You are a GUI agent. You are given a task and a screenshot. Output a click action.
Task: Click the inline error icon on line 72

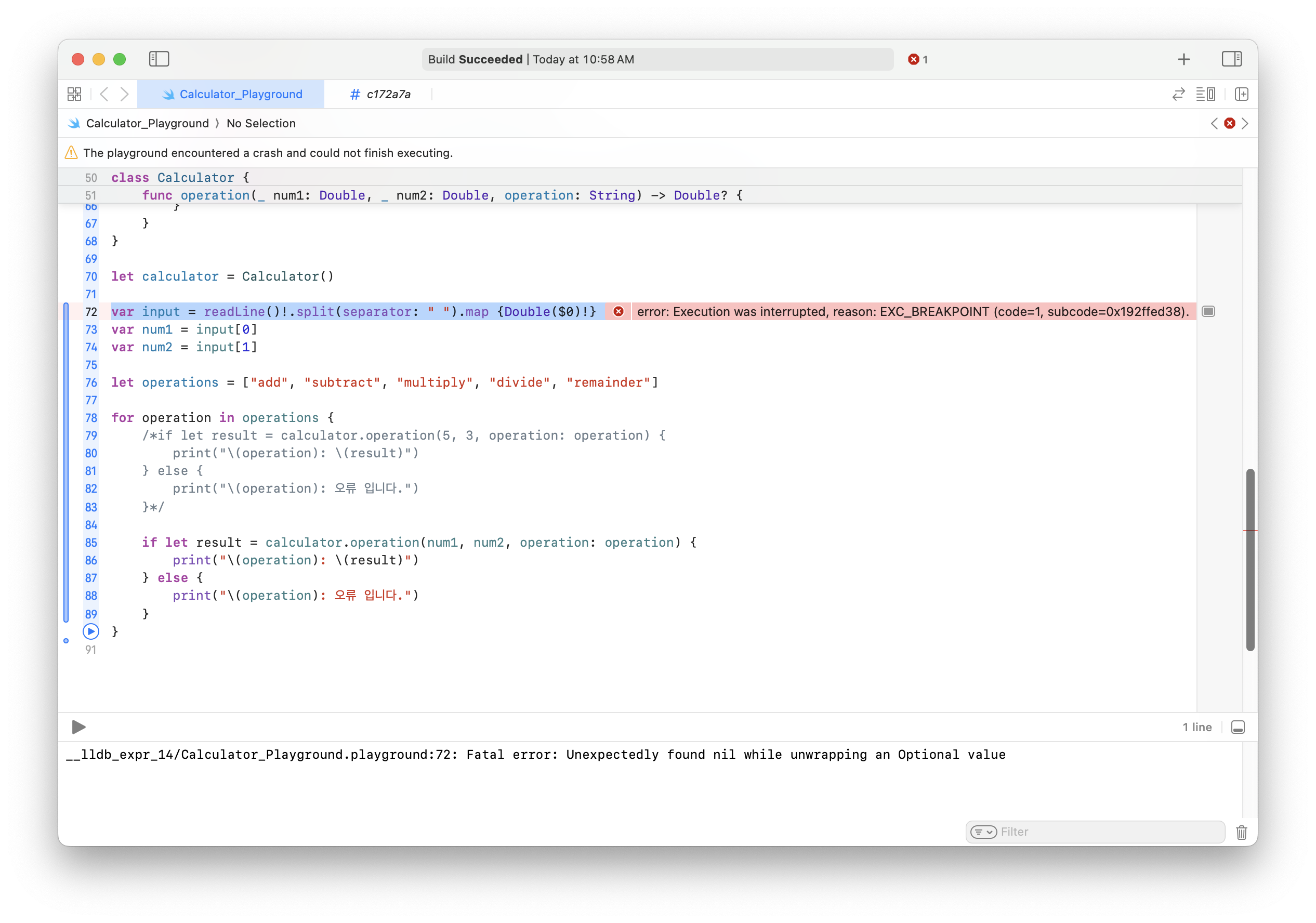click(618, 311)
